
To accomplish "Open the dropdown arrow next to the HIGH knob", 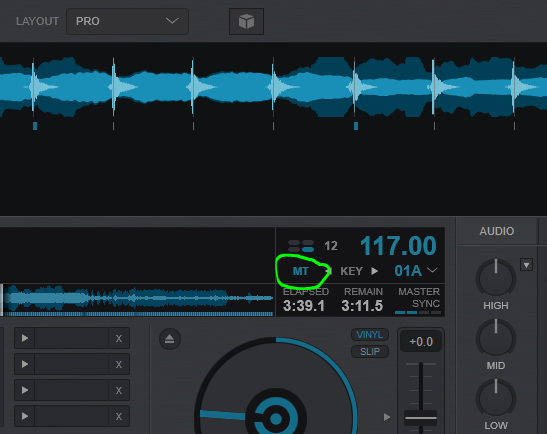I will [526, 265].
